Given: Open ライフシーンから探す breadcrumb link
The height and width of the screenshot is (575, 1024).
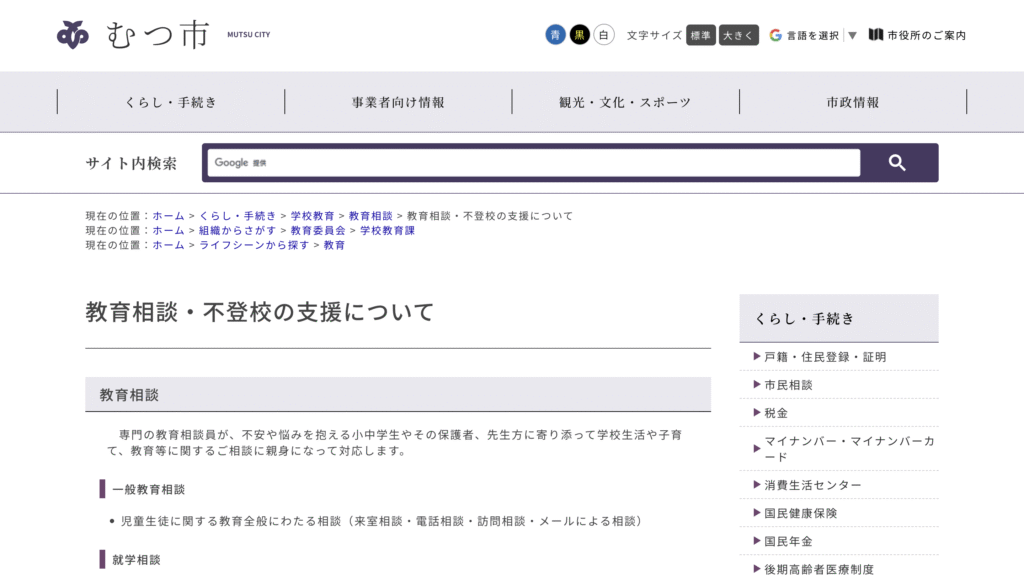Looking at the screenshot, I should tap(254, 245).
